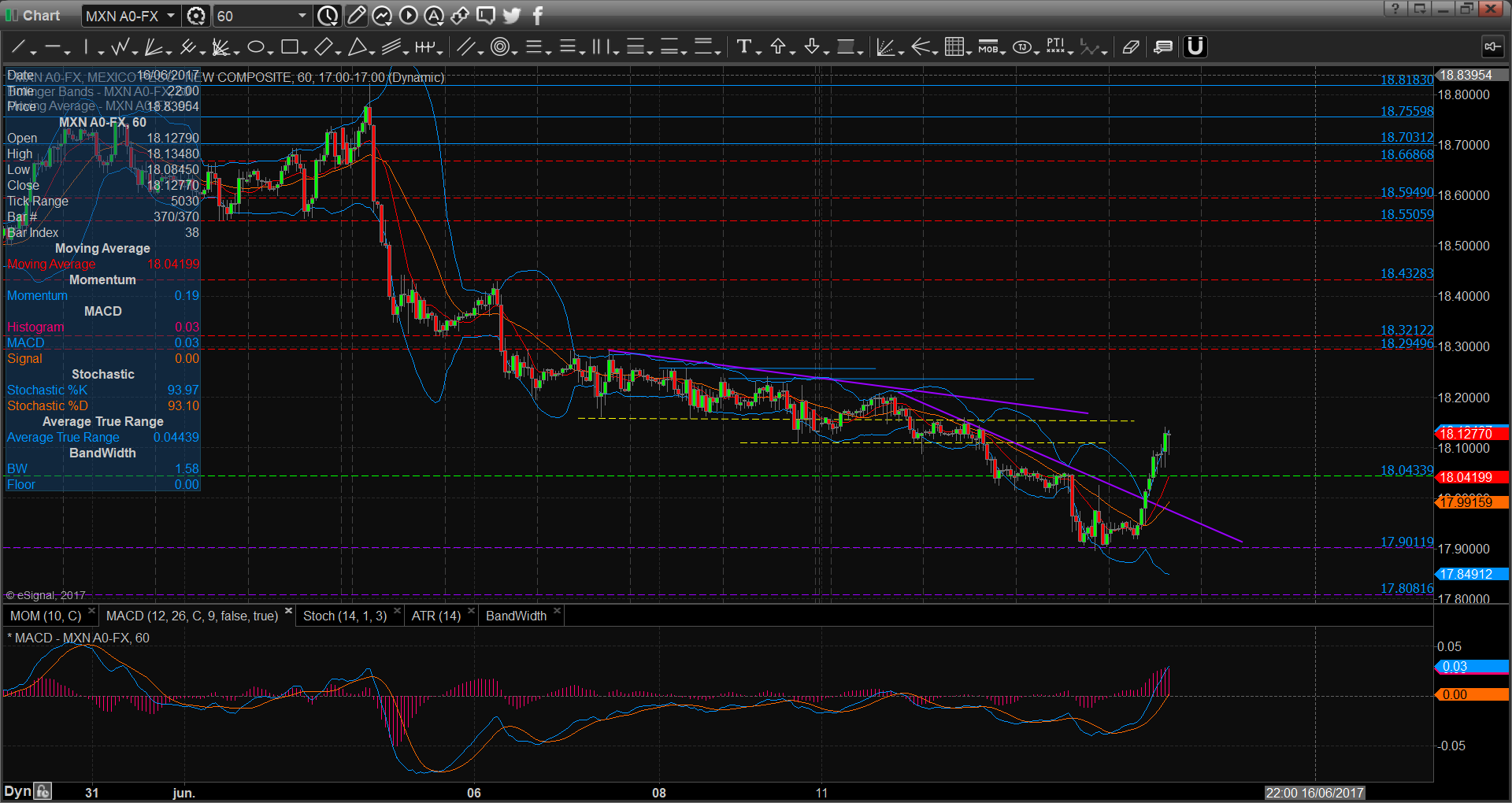The image size is (1512, 803).
Task: Select the horizontal line tool
Action: point(53,47)
